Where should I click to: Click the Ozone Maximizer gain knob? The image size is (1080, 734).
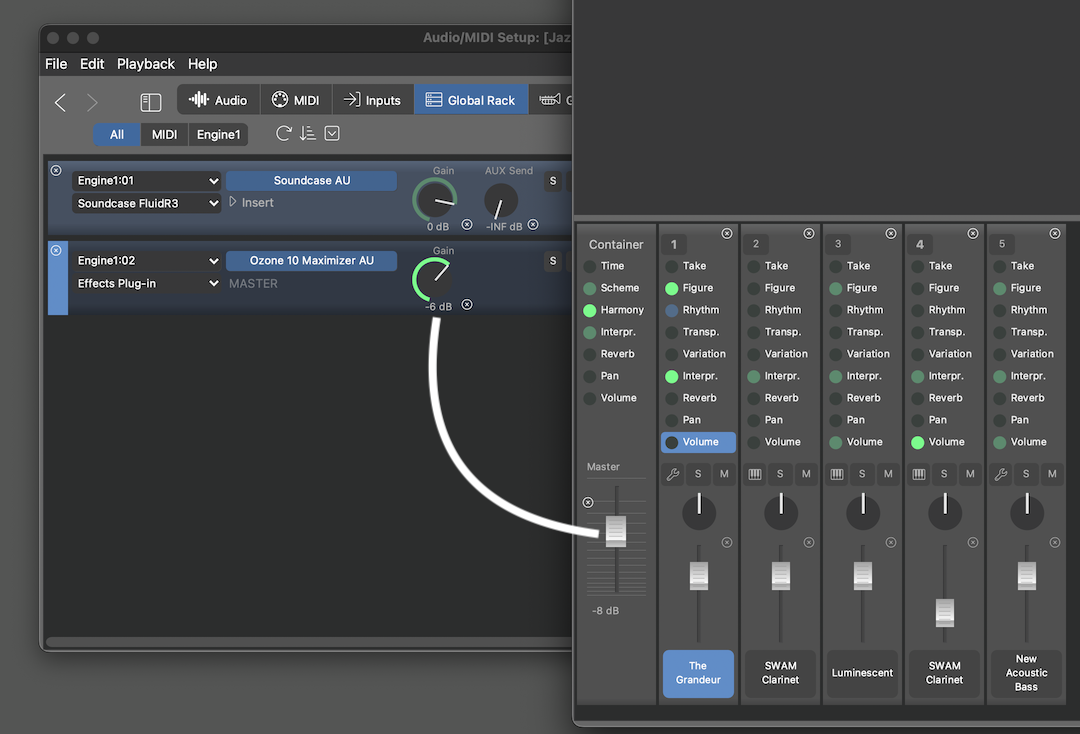434,279
